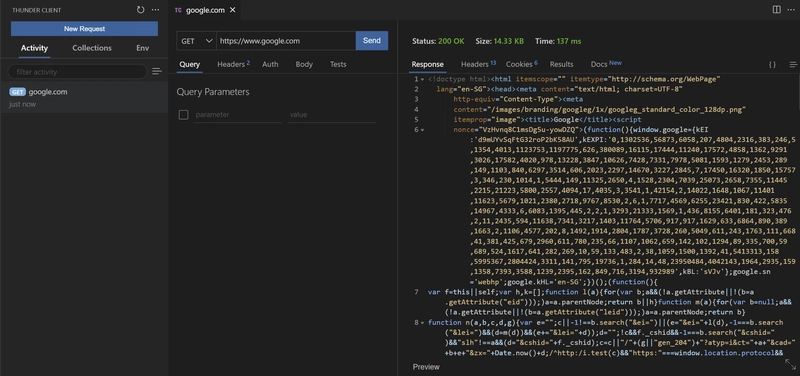This screenshot has width=800, height=376.
Task: Focus the filter activity input
Action: click(x=77, y=72)
